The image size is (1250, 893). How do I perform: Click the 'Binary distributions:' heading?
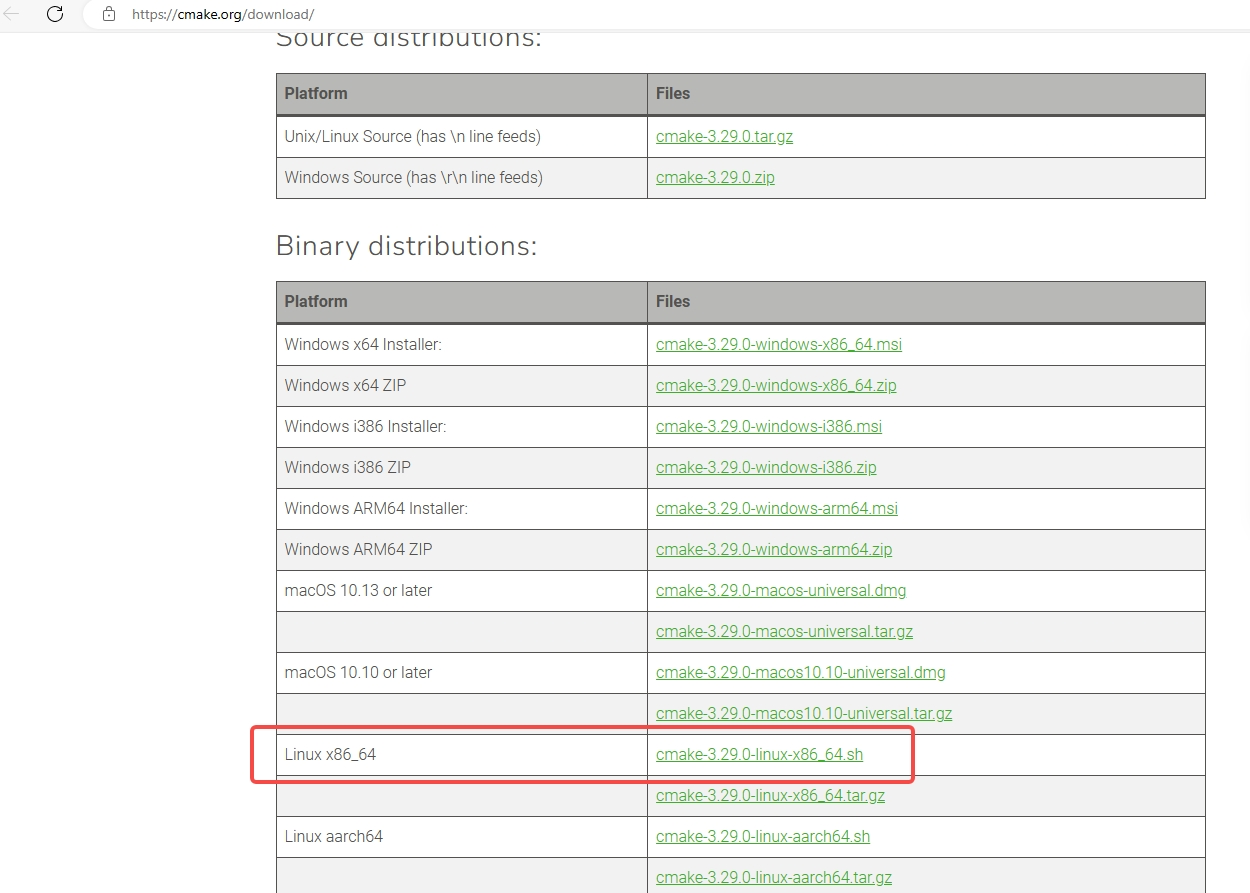click(406, 246)
